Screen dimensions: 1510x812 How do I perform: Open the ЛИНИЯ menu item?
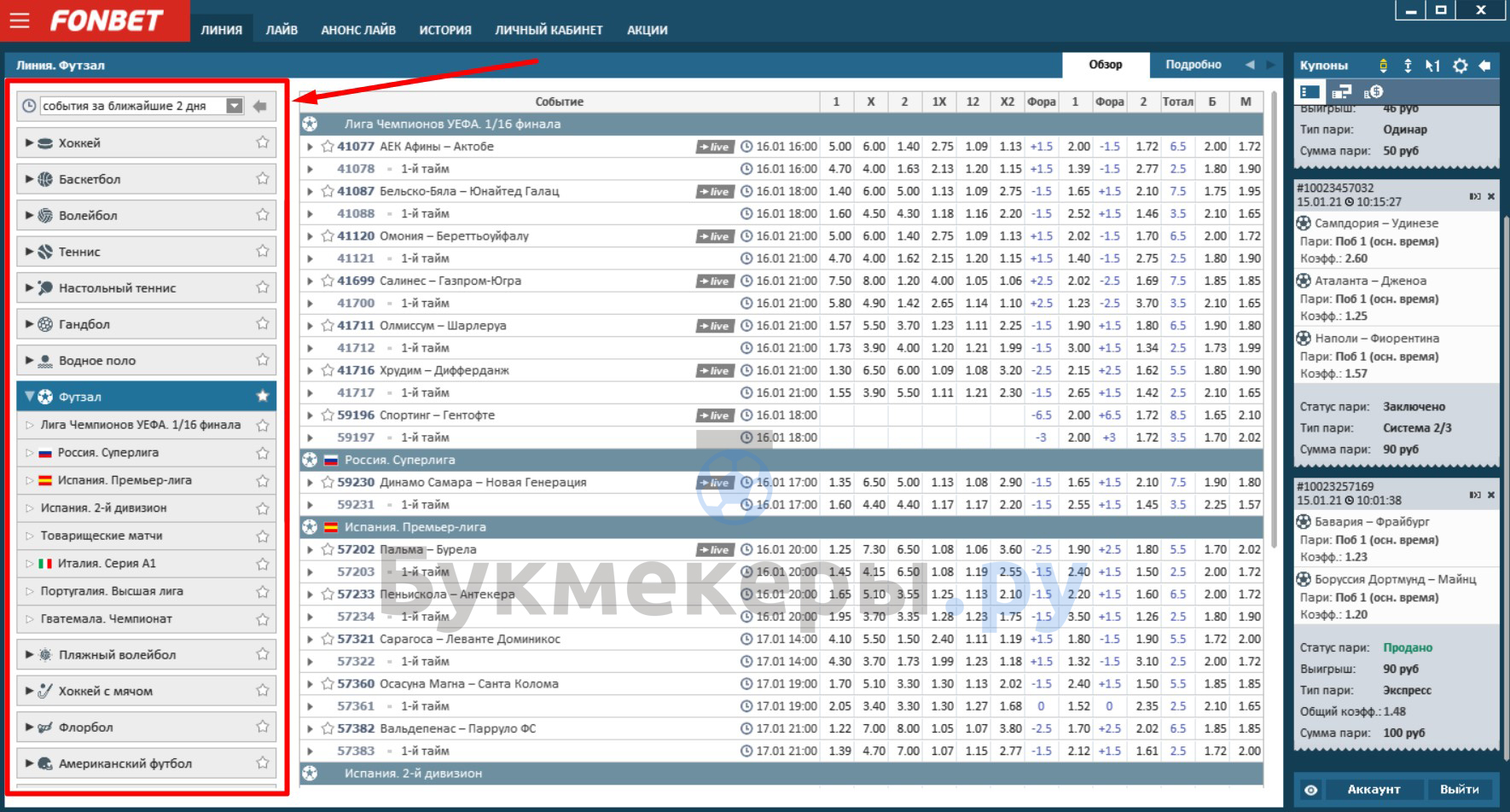pos(222,30)
